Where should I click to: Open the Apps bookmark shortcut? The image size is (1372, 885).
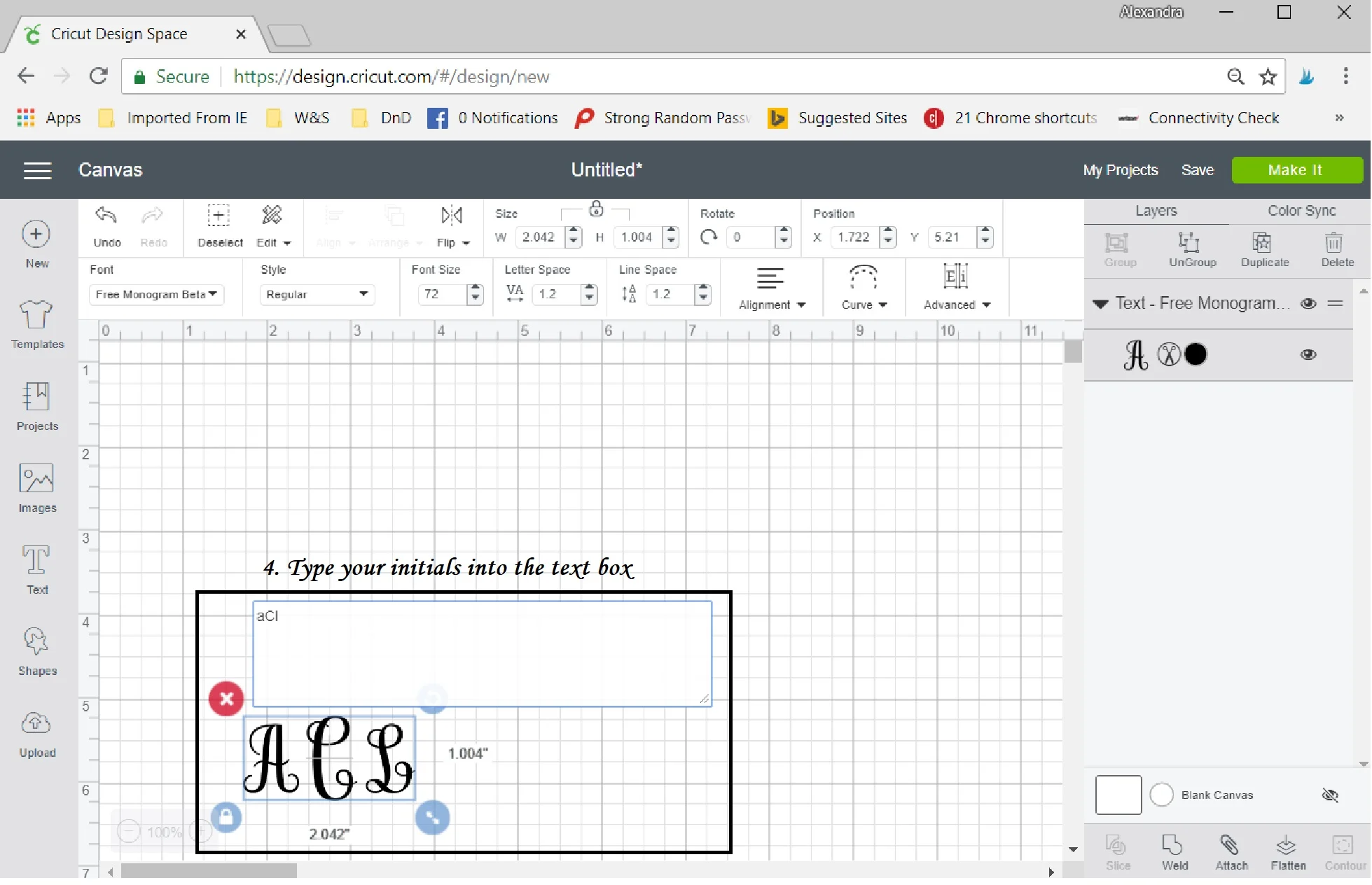pos(49,118)
